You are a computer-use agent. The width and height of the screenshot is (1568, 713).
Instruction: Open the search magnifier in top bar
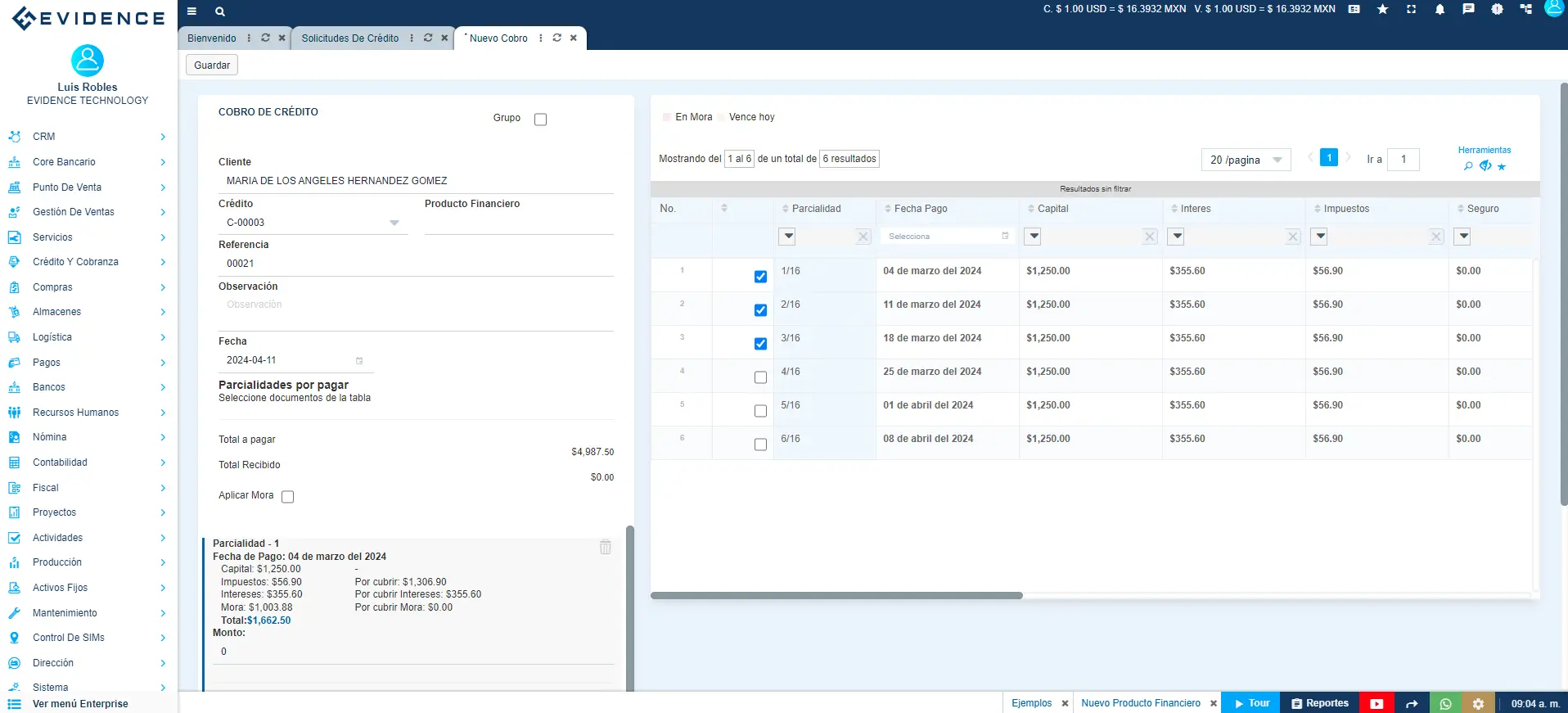pyautogui.click(x=219, y=11)
